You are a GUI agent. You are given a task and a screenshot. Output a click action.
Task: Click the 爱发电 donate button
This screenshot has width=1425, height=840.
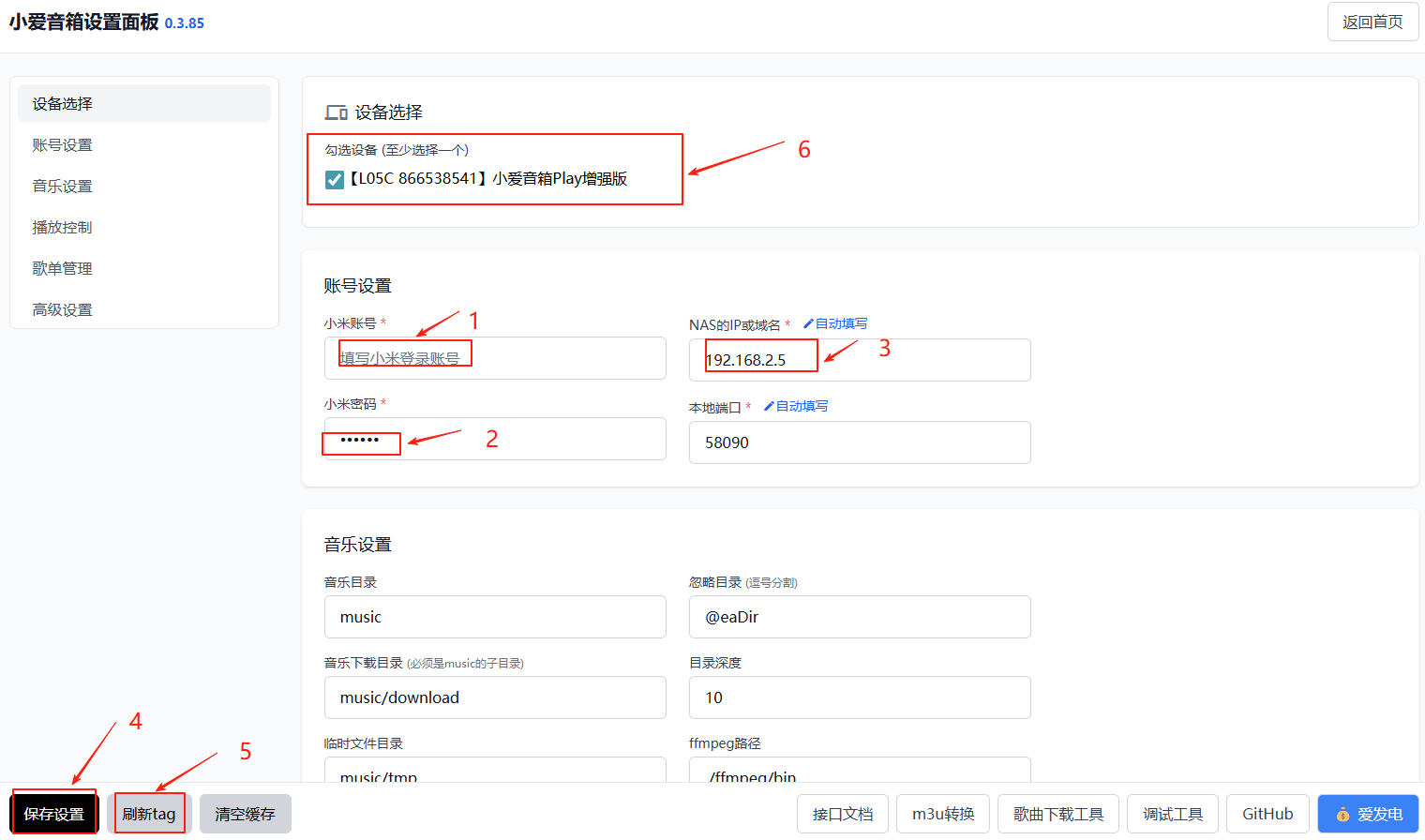click(x=1368, y=814)
